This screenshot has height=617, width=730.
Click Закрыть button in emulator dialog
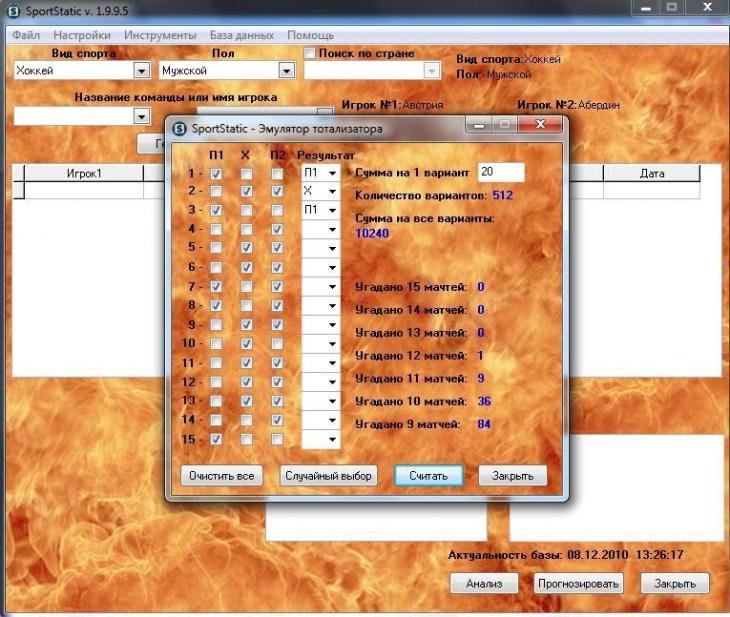click(x=513, y=476)
